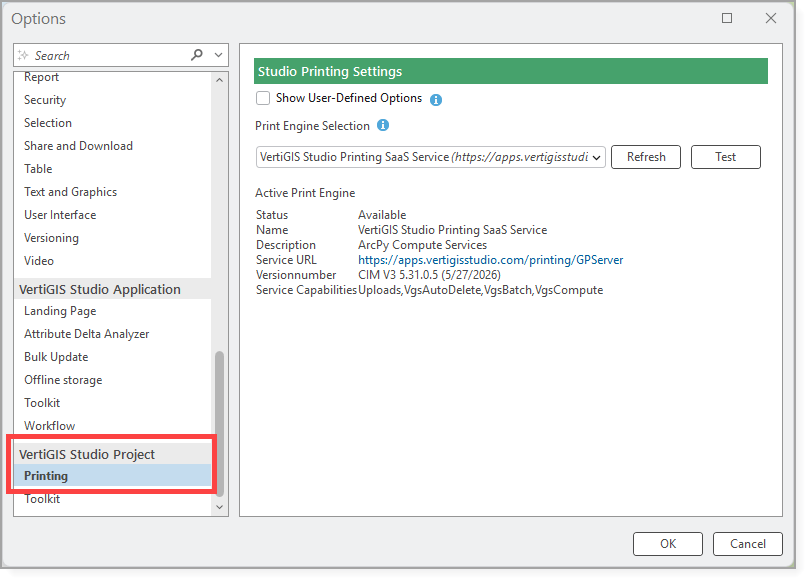811x584 pixels.
Task: Click the sidebar scroll down arrow
Action: [x=219, y=507]
